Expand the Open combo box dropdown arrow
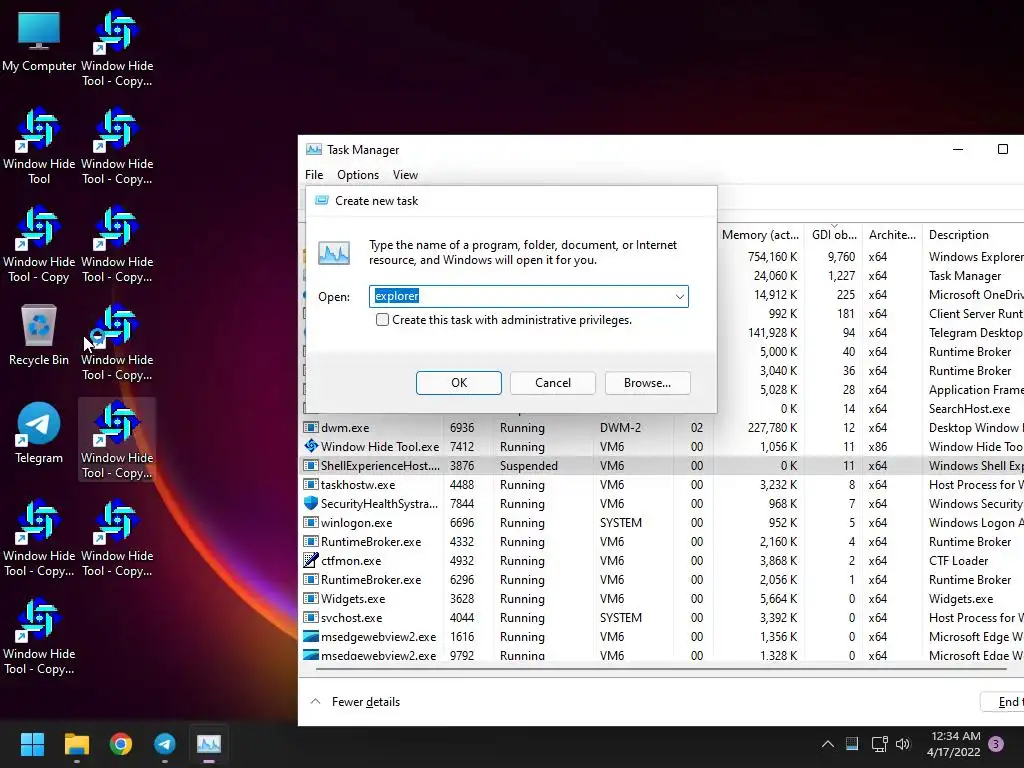 click(x=680, y=296)
